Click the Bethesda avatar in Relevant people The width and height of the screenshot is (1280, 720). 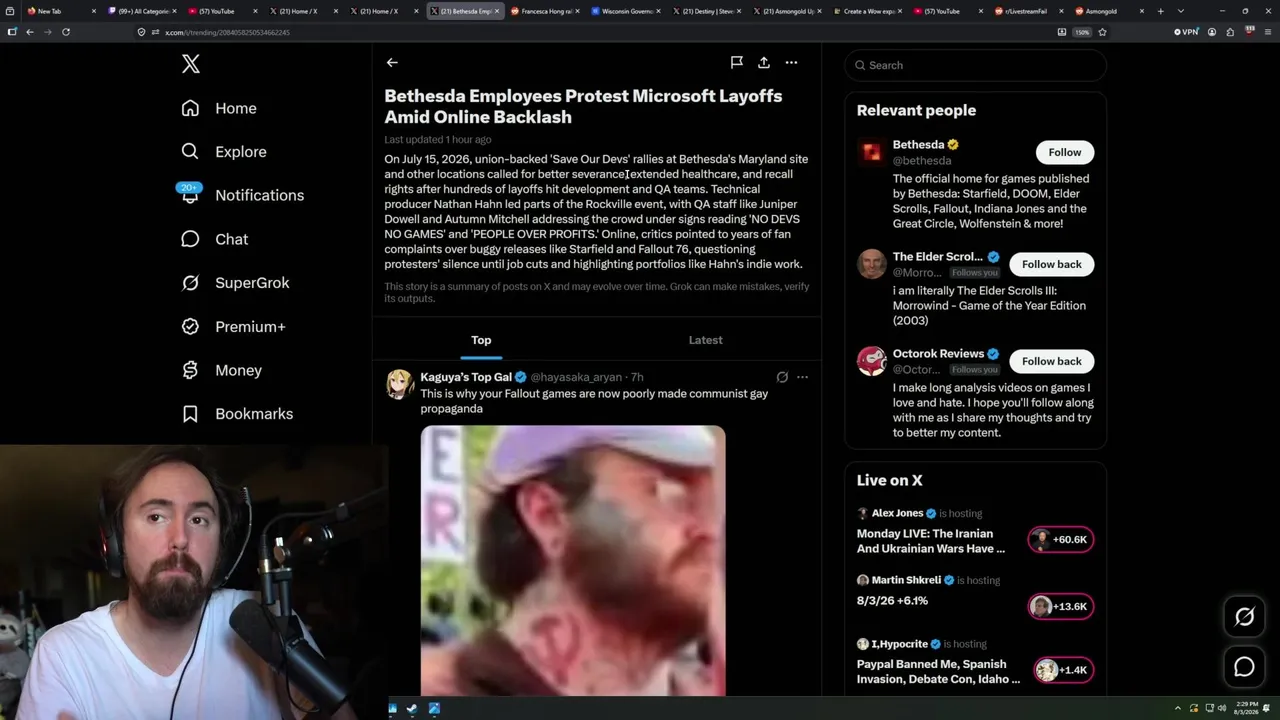tap(872, 152)
